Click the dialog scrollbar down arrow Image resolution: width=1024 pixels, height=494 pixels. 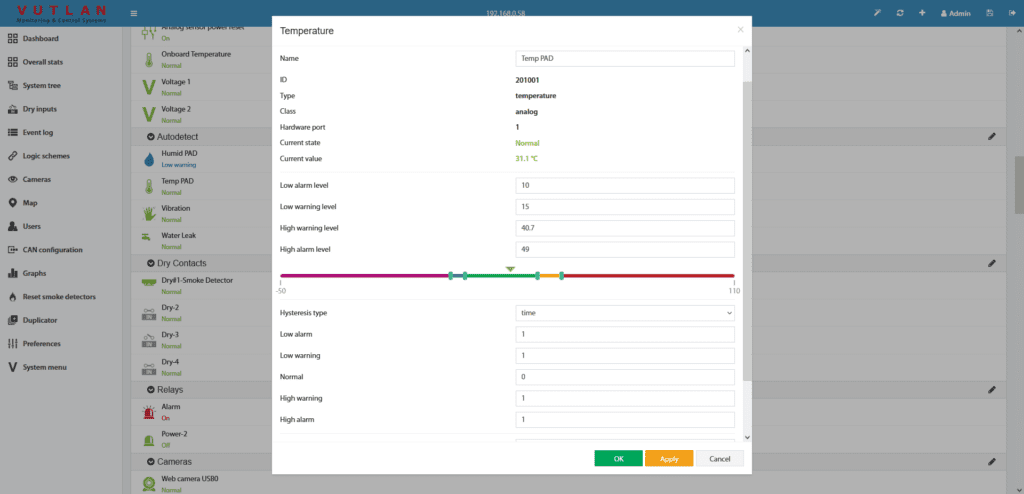pos(747,437)
